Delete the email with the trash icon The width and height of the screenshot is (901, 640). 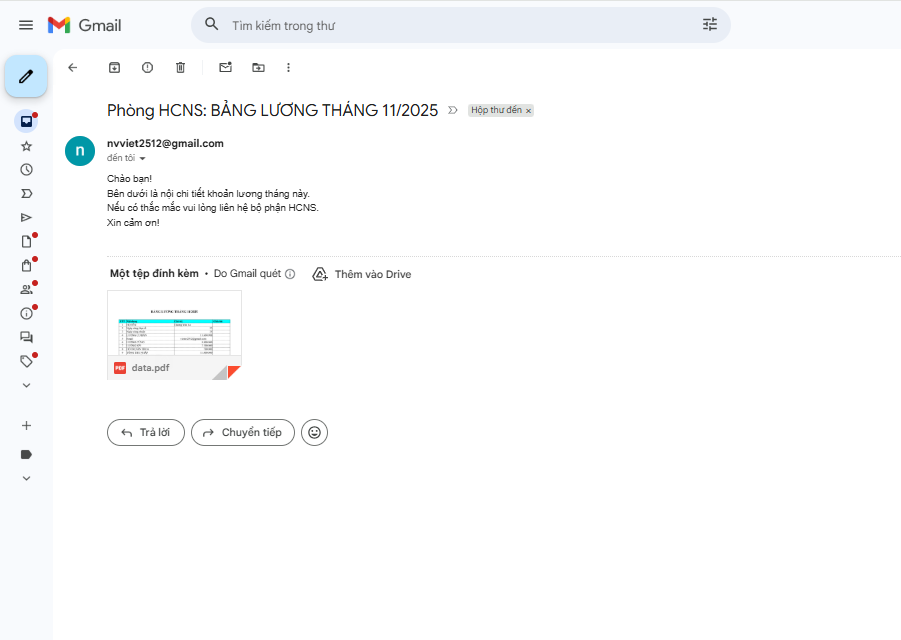coord(180,67)
